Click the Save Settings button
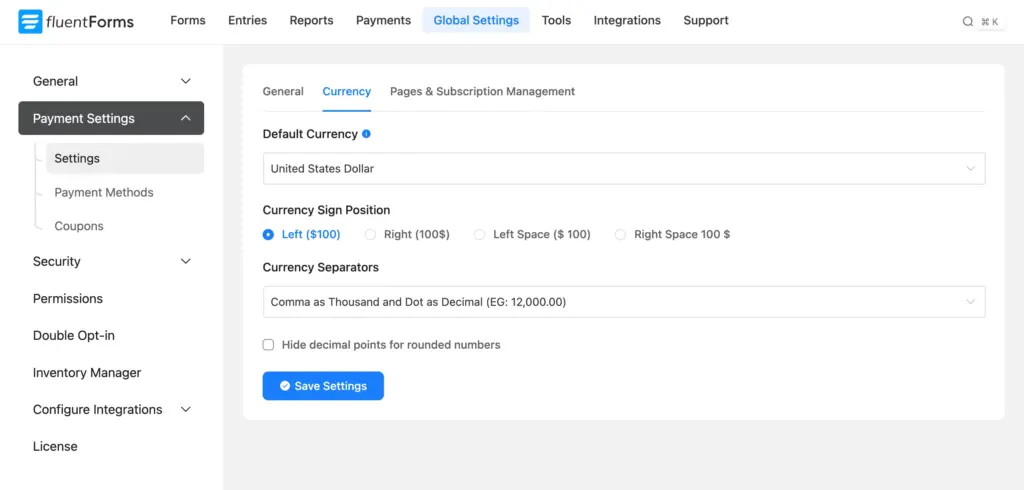Image resolution: width=1024 pixels, height=490 pixels. (323, 386)
